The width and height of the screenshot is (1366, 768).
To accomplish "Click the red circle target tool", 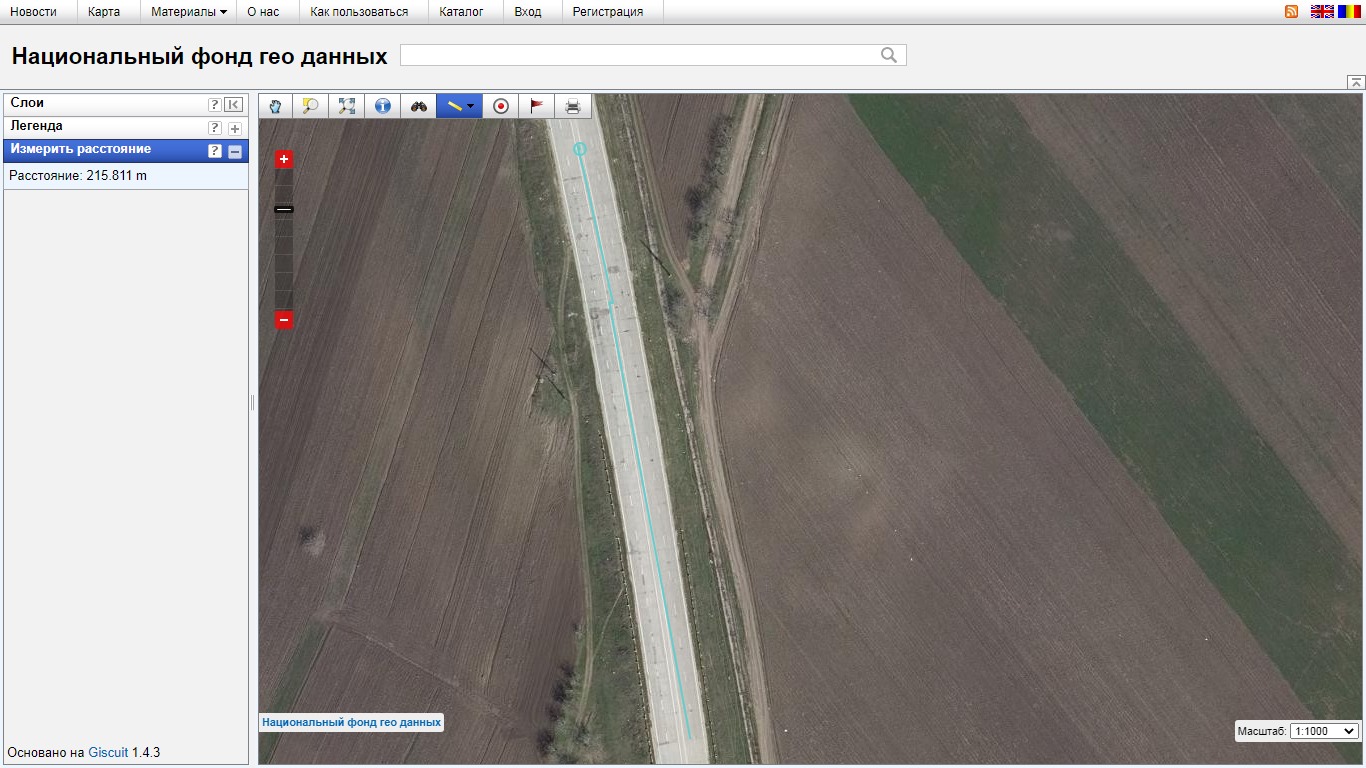I will 501,106.
